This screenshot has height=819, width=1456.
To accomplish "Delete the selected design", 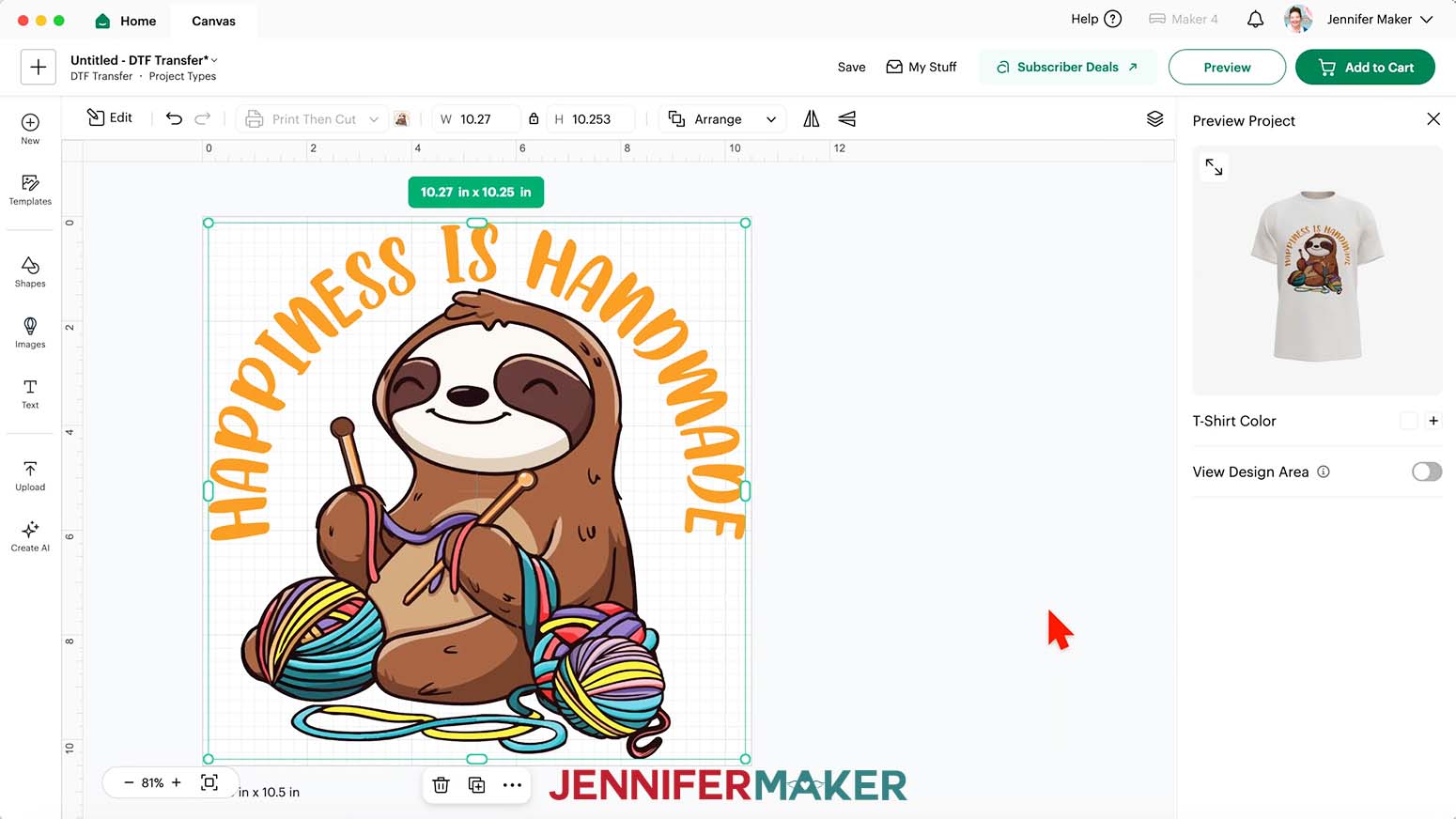I will 441,785.
